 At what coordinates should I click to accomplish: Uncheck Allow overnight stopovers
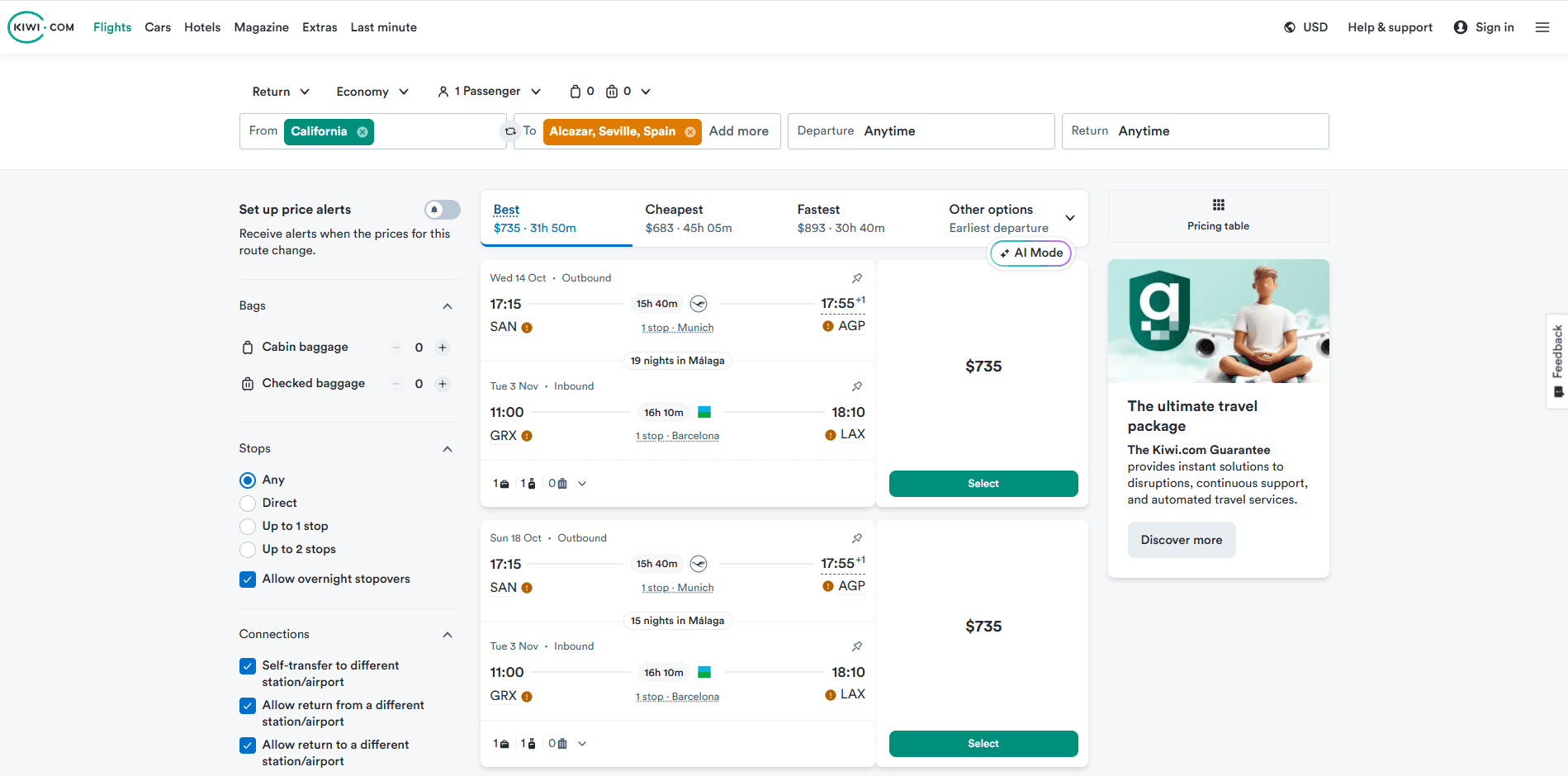247,579
